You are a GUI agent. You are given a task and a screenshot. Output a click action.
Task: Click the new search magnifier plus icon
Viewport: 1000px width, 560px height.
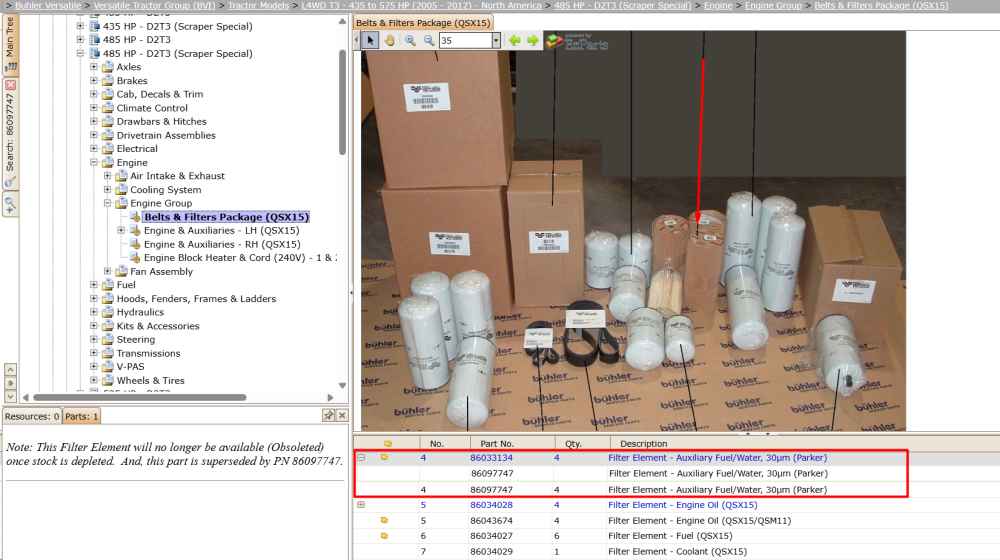[x=10, y=205]
